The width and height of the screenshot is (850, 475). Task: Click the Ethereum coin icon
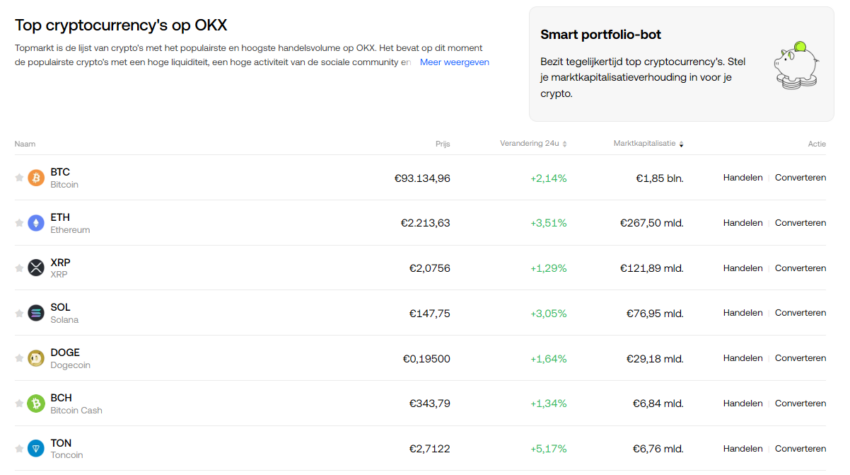point(36,223)
